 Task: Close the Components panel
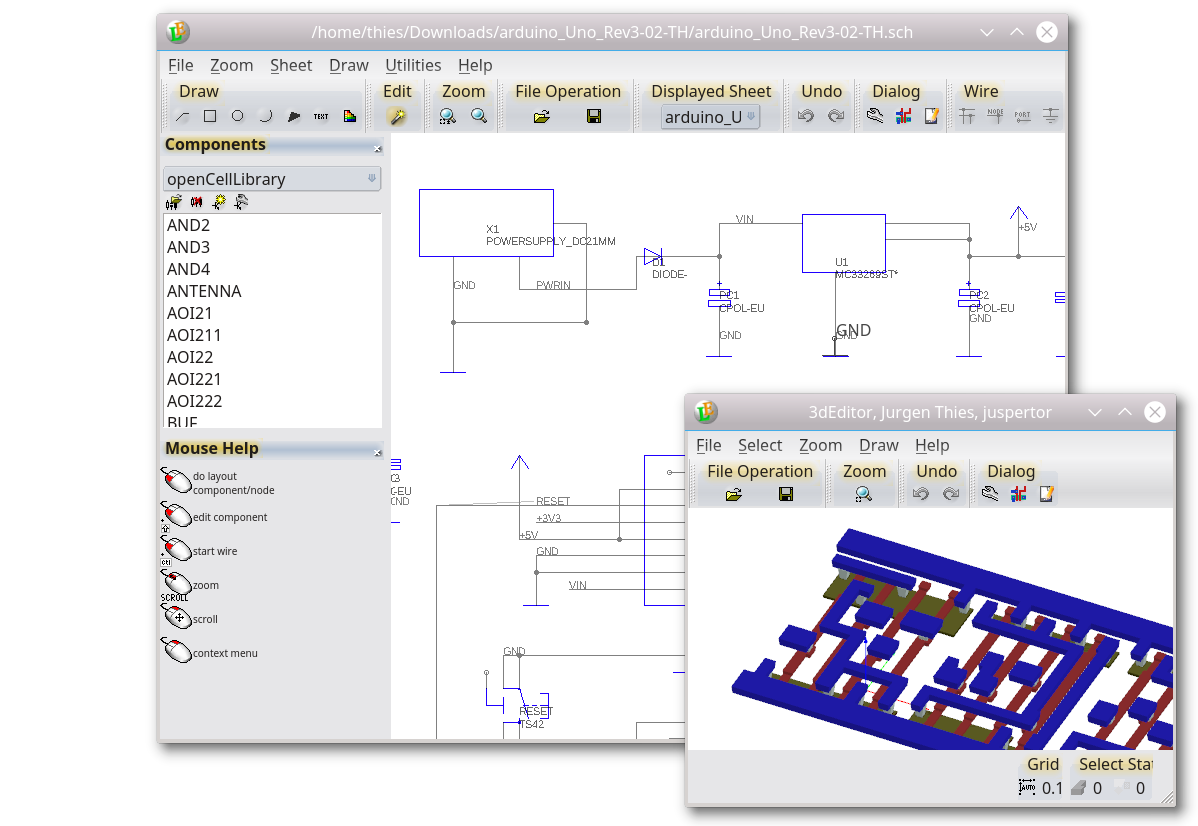[377, 149]
